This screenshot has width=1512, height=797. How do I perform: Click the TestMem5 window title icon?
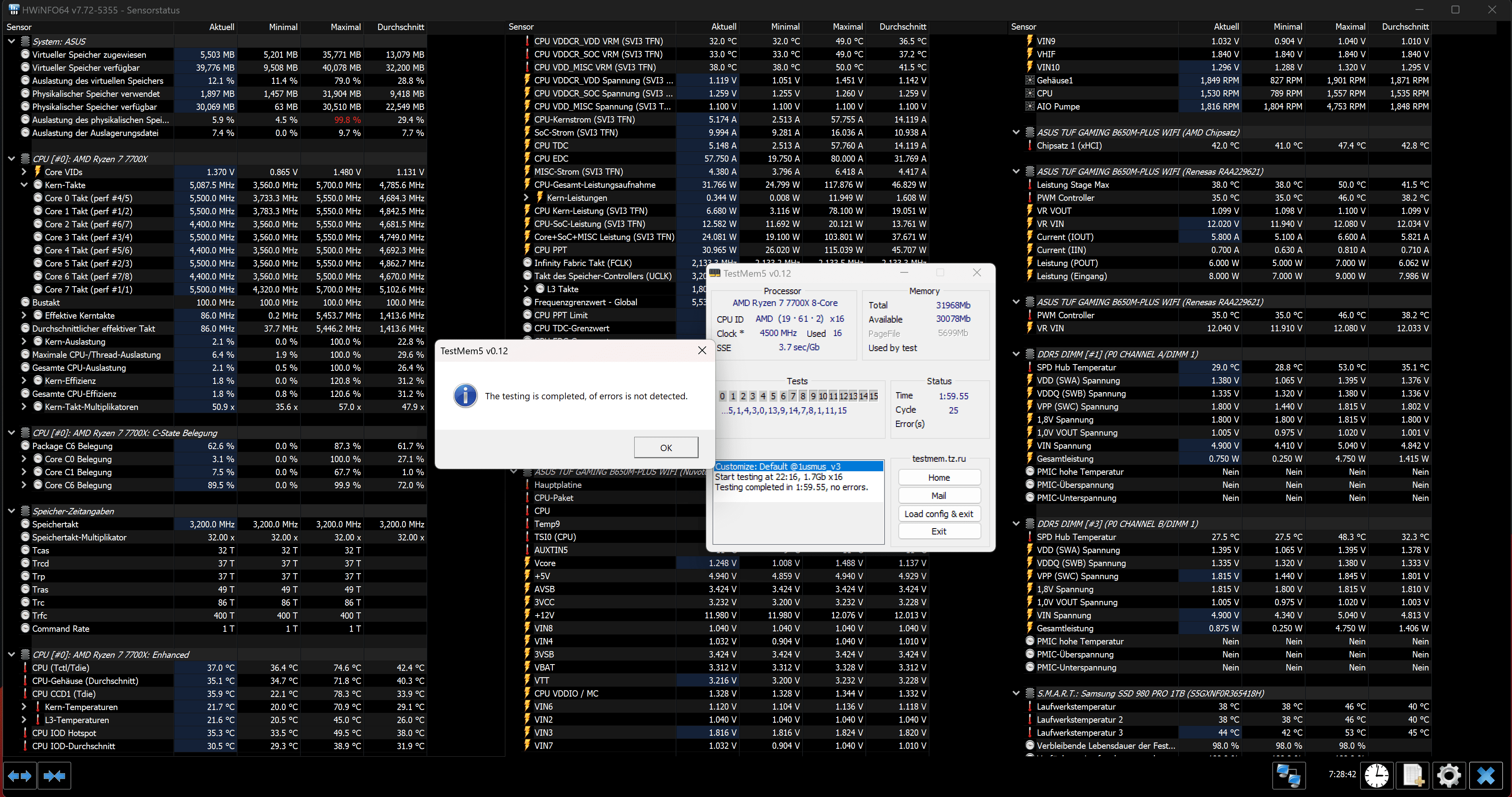coord(715,273)
